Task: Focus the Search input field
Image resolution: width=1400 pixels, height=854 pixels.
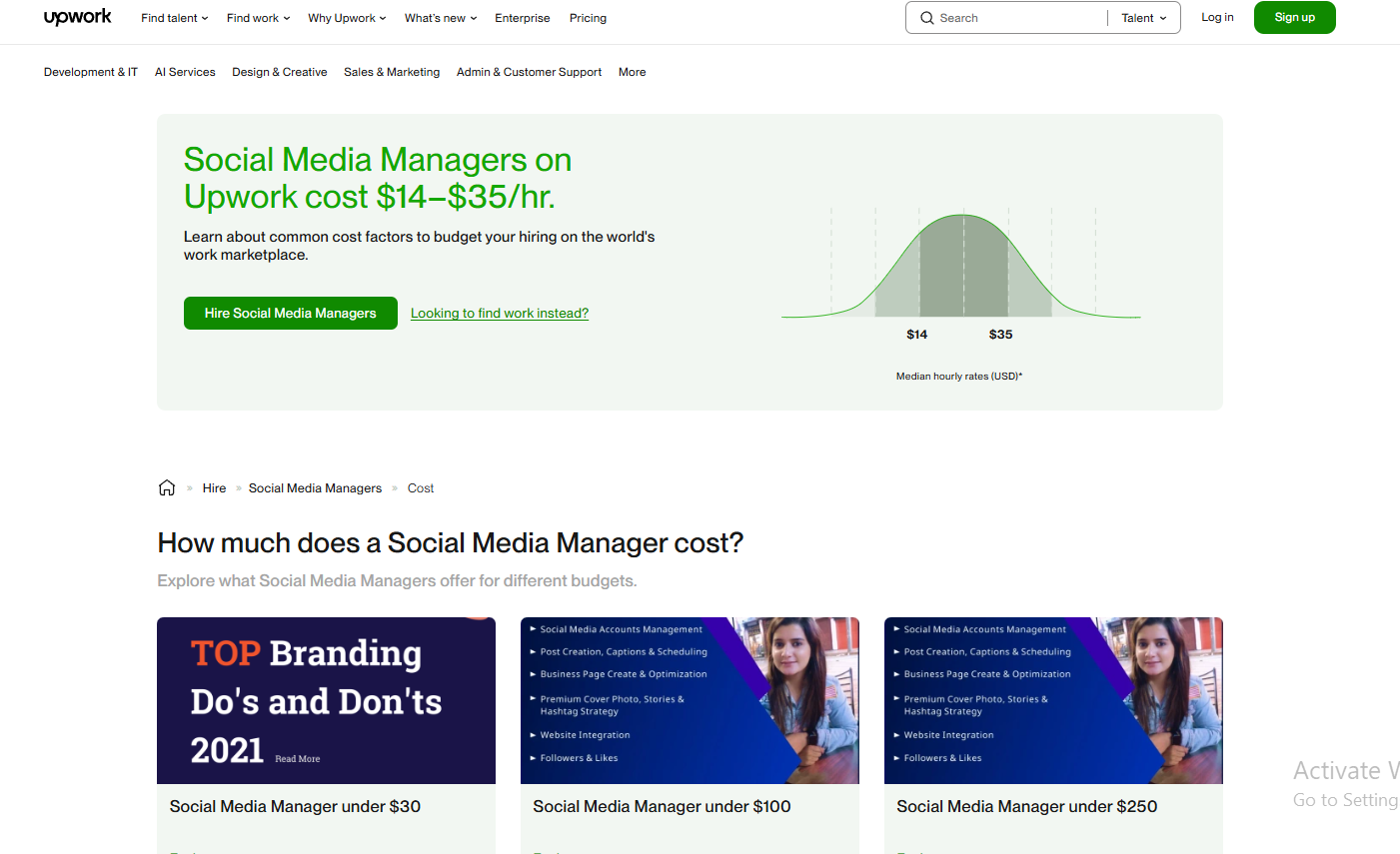Action: (x=1019, y=18)
